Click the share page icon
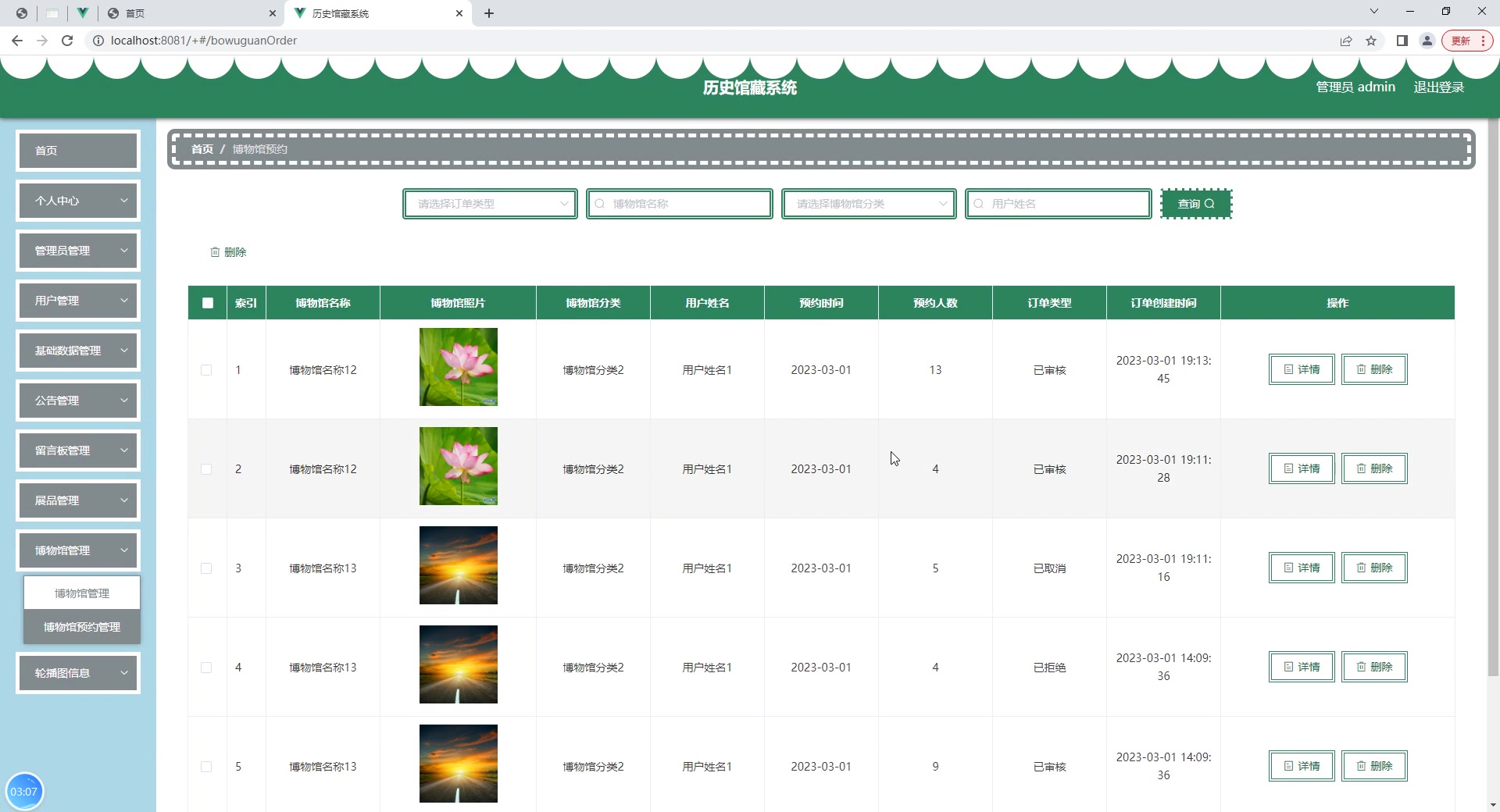The height and width of the screenshot is (812, 1500). (x=1346, y=41)
